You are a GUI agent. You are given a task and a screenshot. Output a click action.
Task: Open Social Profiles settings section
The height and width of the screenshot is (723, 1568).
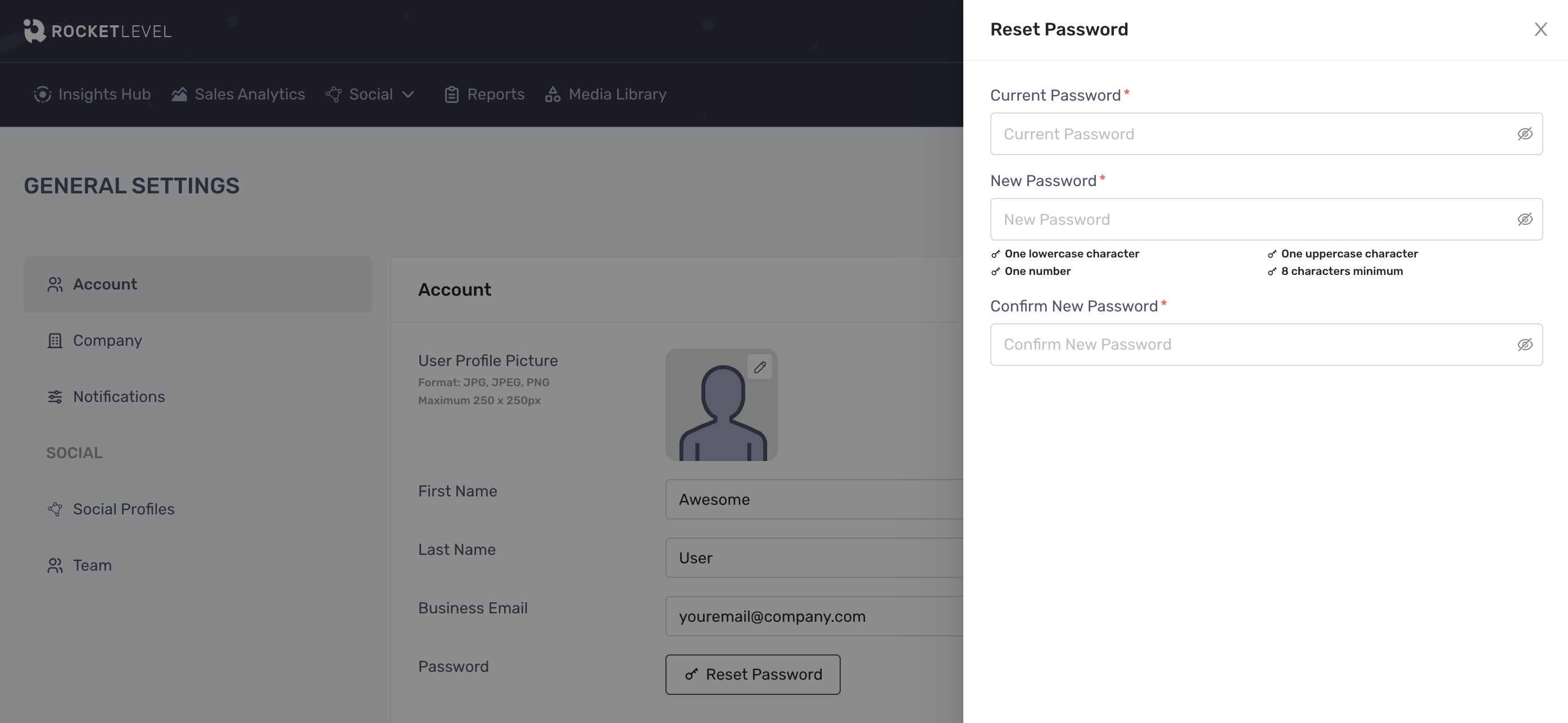coord(198,509)
